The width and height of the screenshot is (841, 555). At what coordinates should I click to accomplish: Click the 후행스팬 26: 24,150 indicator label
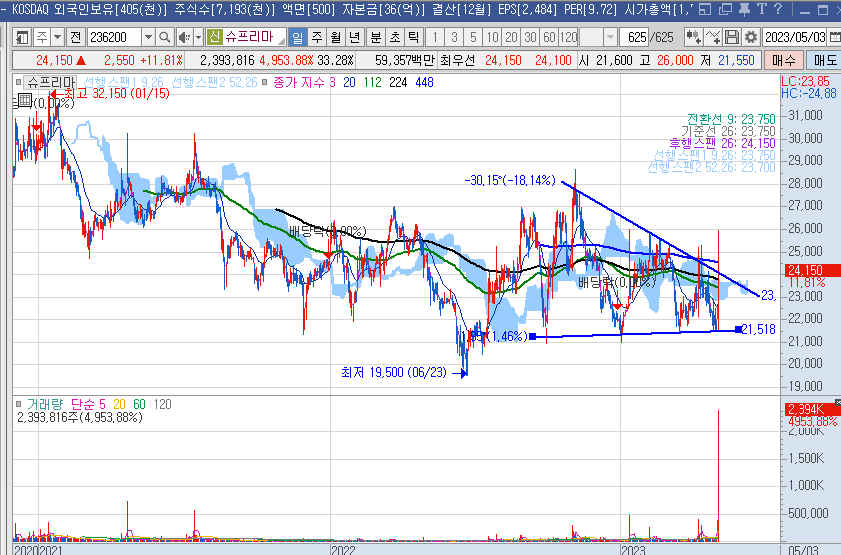click(x=722, y=143)
